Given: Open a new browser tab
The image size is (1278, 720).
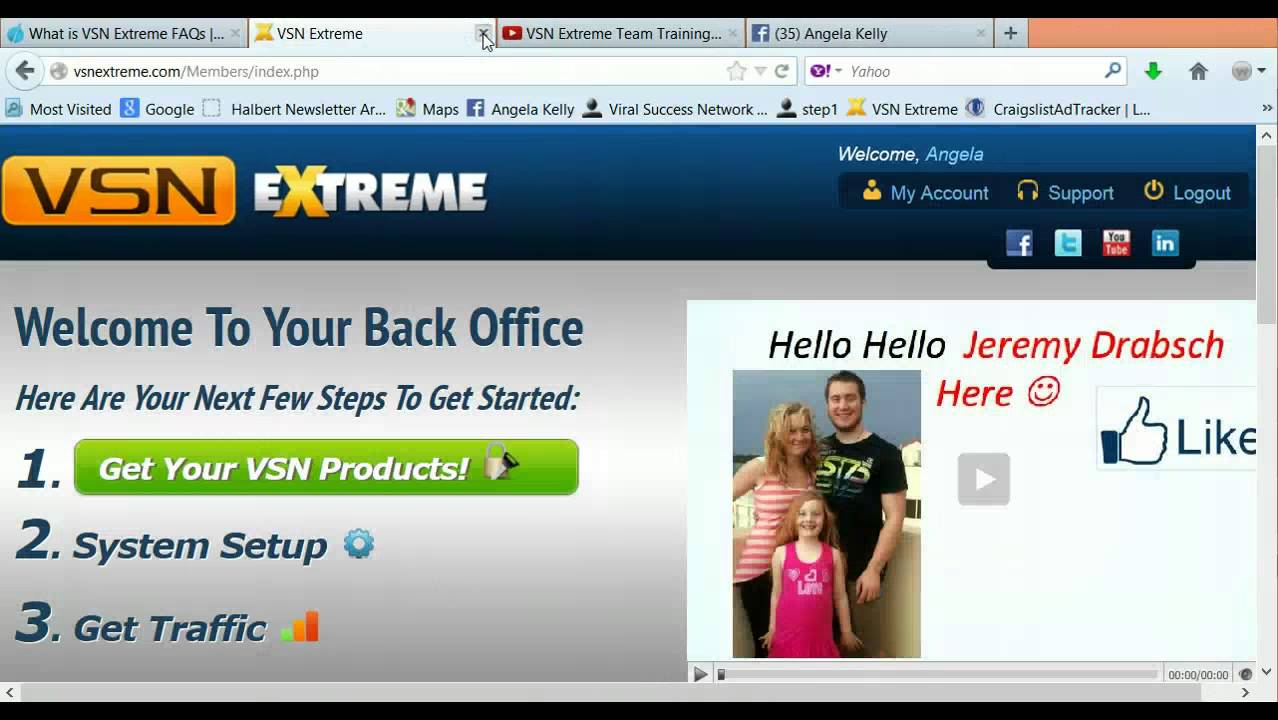Looking at the screenshot, I should pos(1010,33).
